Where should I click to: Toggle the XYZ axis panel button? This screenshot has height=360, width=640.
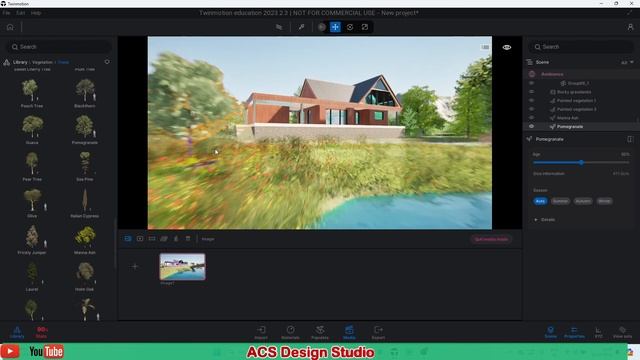[598, 332]
